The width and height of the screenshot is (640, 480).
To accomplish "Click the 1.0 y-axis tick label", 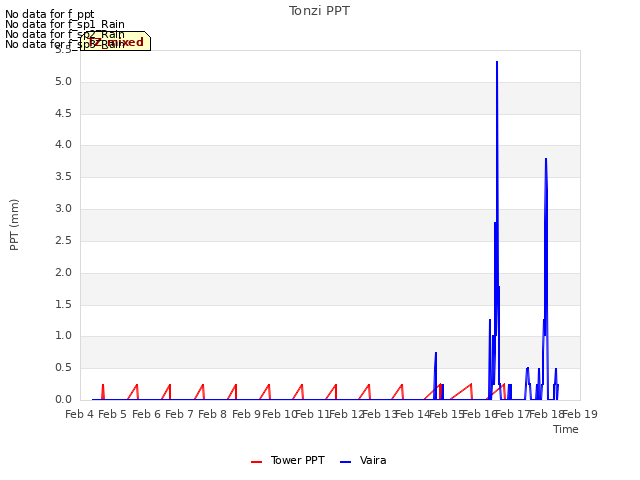I will click(x=63, y=336).
